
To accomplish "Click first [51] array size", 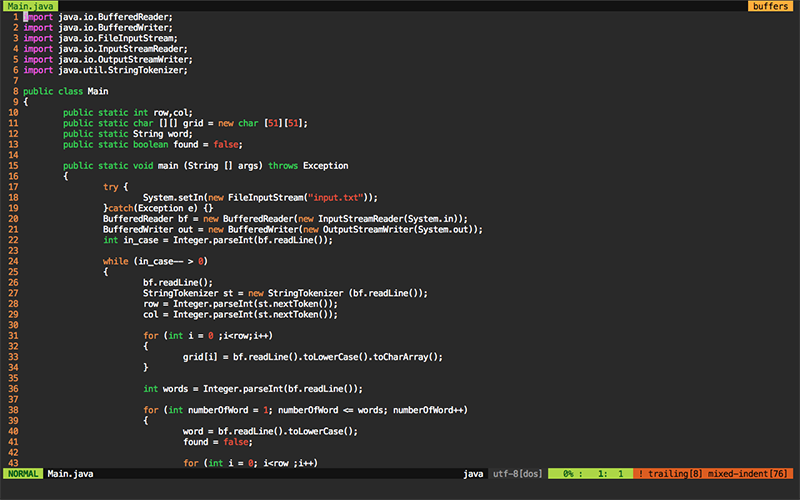I will coord(273,123).
